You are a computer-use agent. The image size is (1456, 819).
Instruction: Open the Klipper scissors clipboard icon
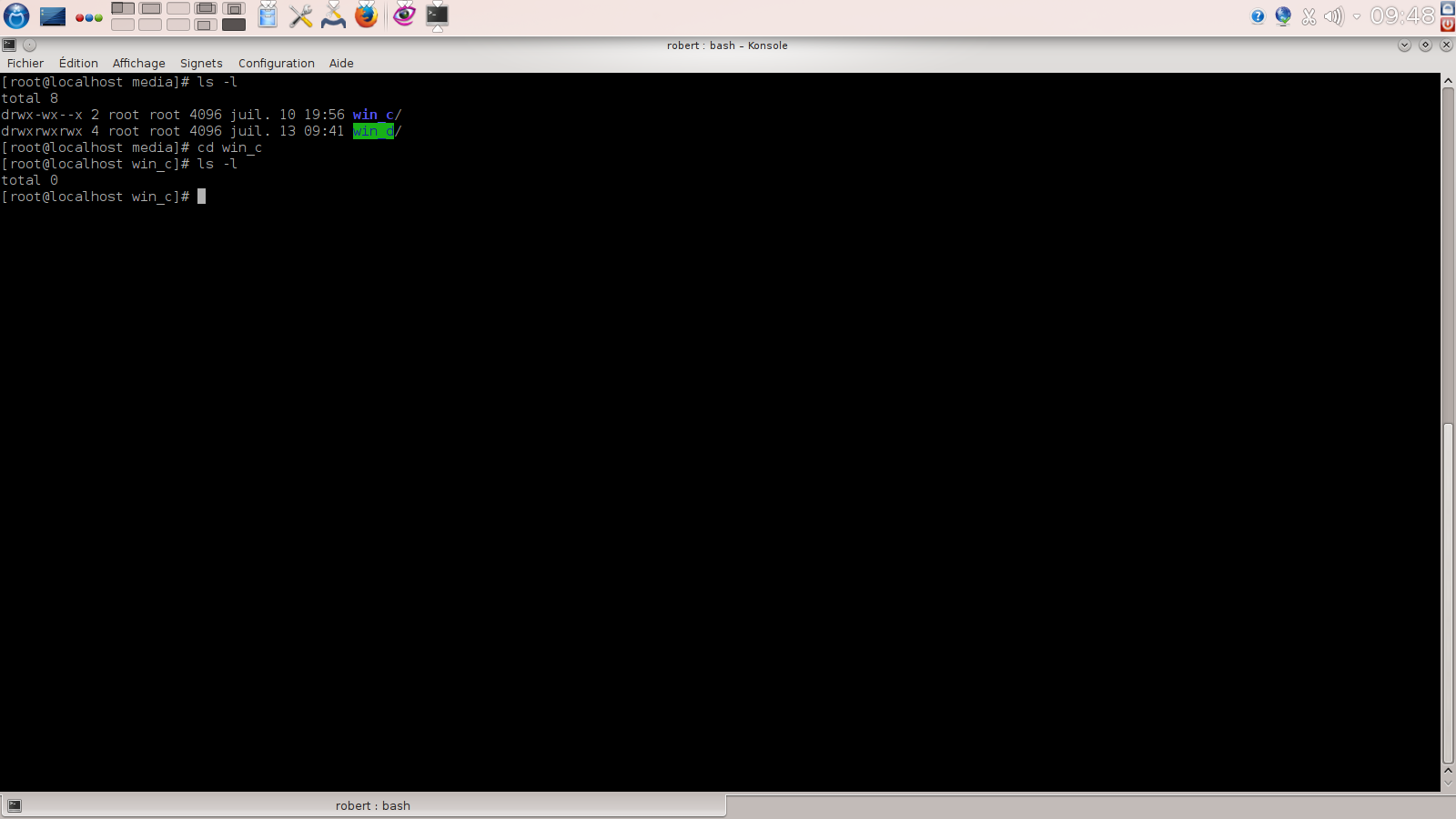pyautogui.click(x=1309, y=16)
